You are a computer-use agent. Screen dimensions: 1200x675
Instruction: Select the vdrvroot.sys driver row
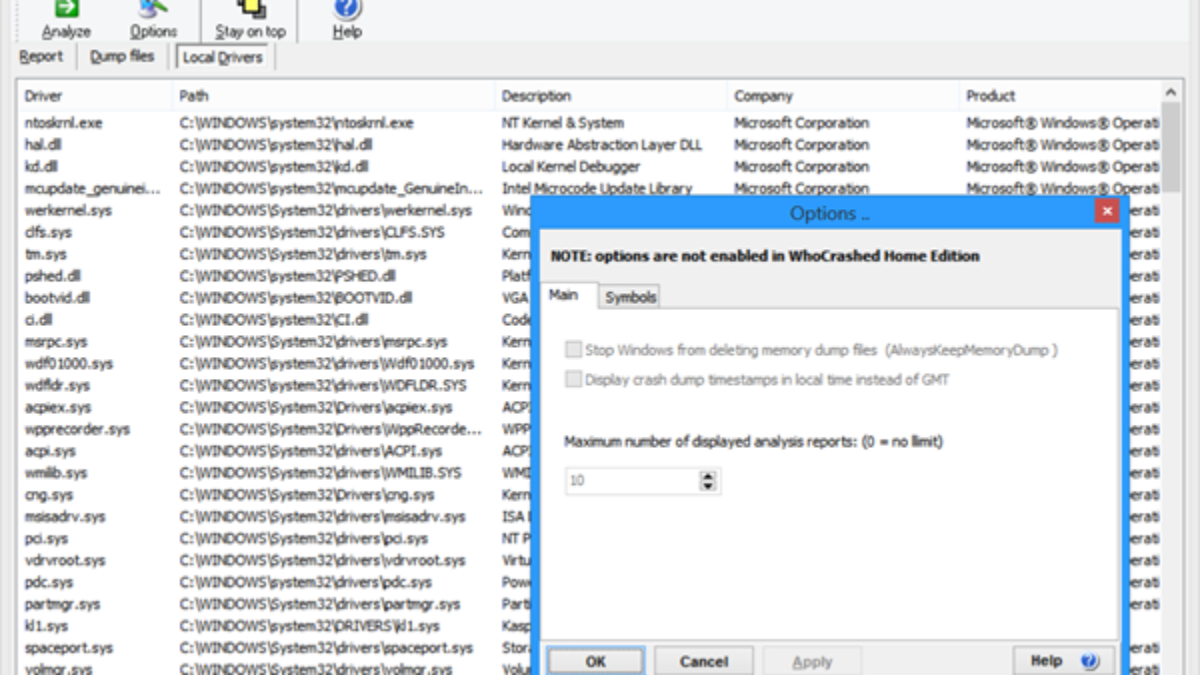pyautogui.click(x=275, y=560)
